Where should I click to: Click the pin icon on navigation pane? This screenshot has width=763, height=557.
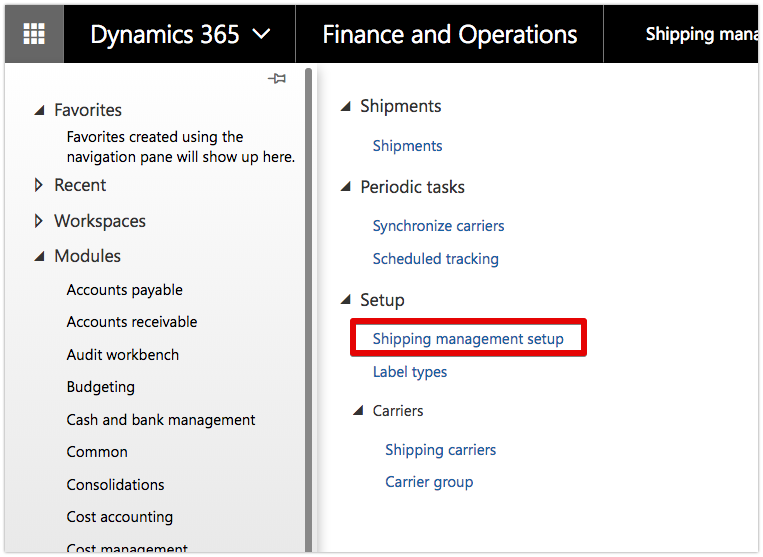click(x=277, y=79)
